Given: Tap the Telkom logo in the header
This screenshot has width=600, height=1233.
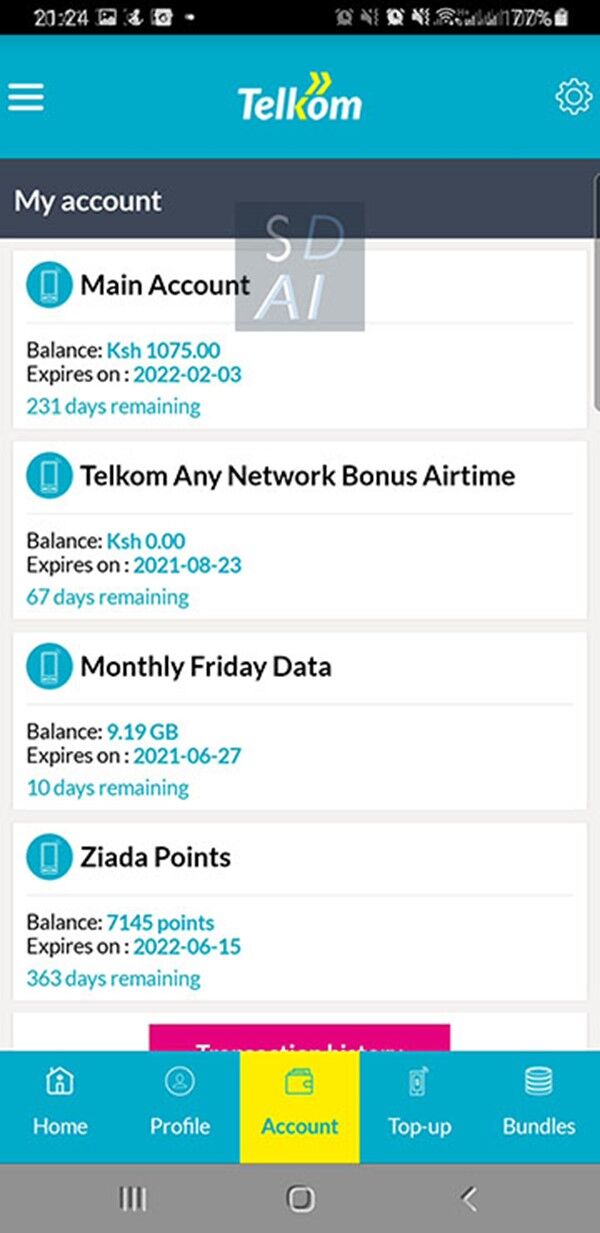Looking at the screenshot, I should pos(300,97).
